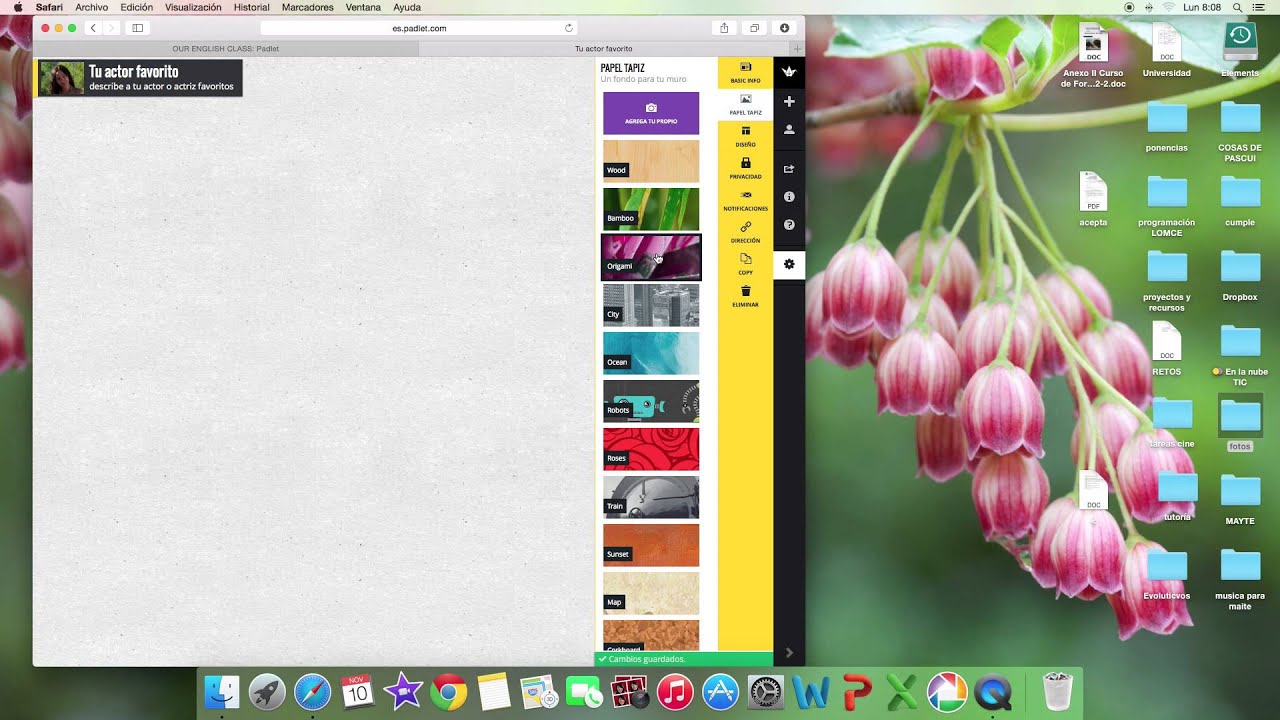Open Finder from the Dock
This screenshot has height=720, width=1280.
point(222,692)
